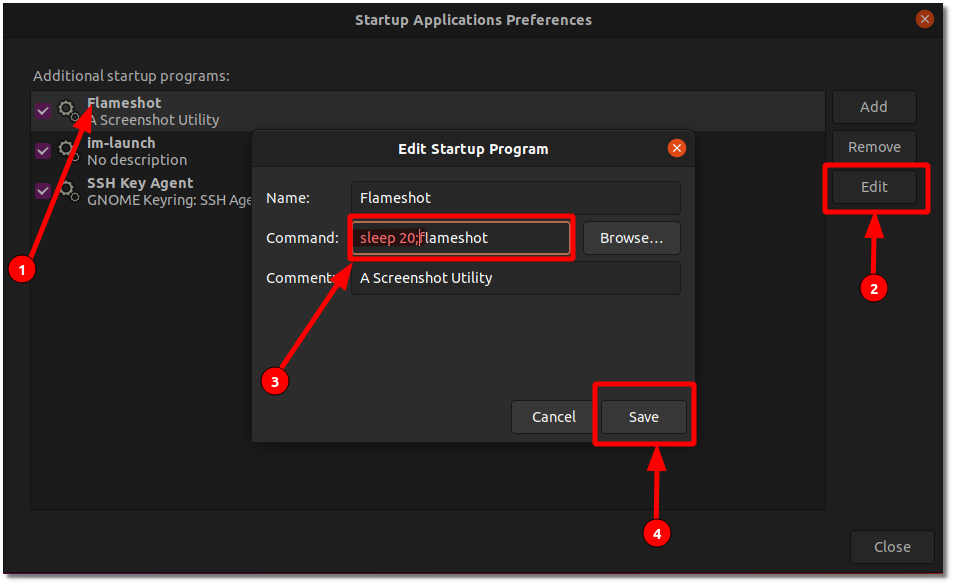Toggle the im-launch startup checkbox
954x585 pixels.
(43, 151)
